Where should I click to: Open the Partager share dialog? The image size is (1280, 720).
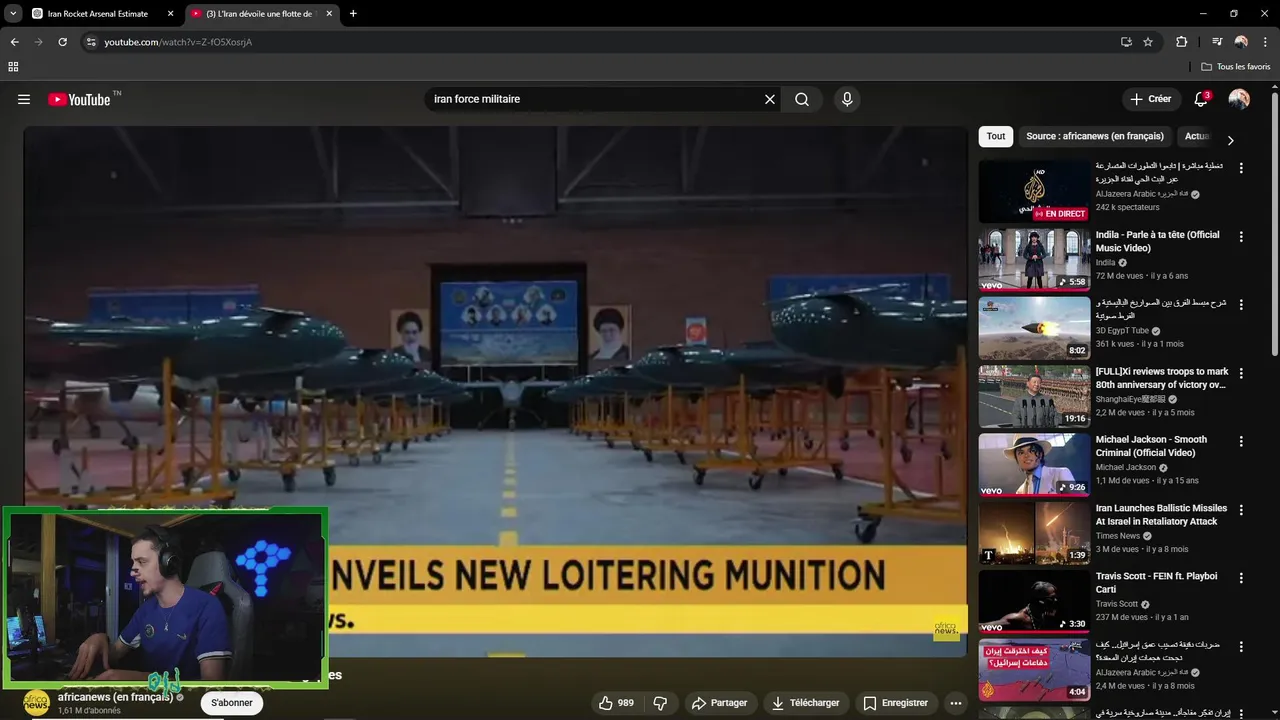point(720,703)
